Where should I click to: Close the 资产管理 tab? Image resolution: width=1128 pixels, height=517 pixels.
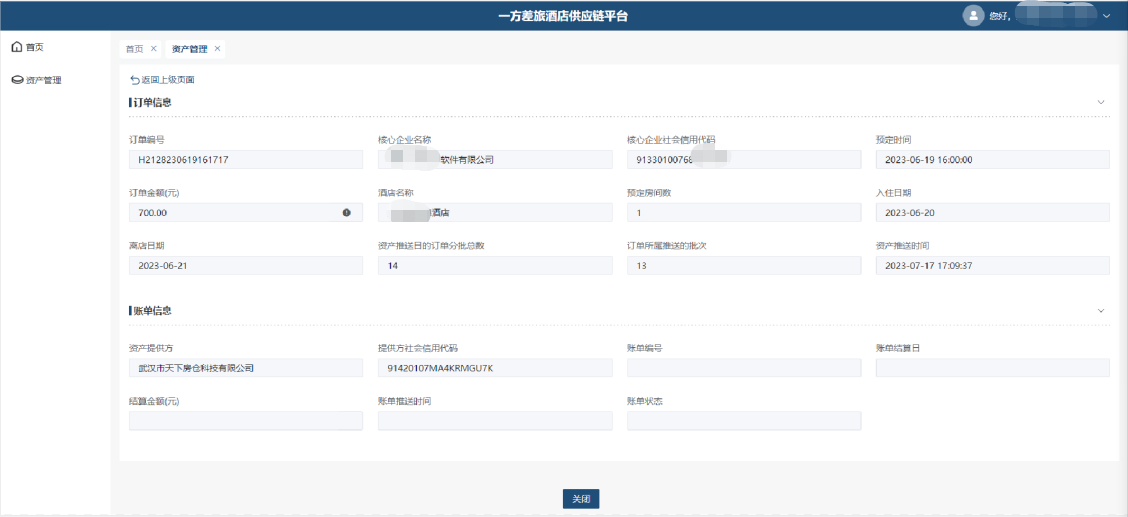[x=217, y=49]
